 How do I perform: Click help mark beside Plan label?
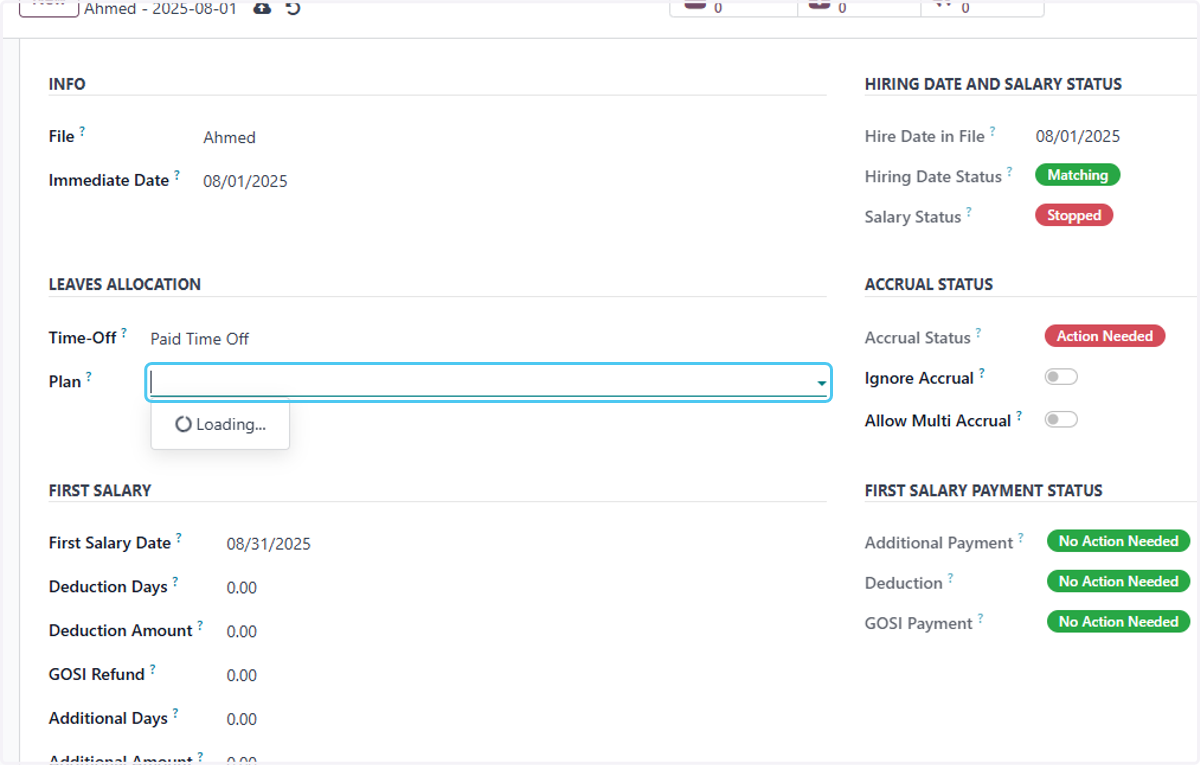[88, 376]
